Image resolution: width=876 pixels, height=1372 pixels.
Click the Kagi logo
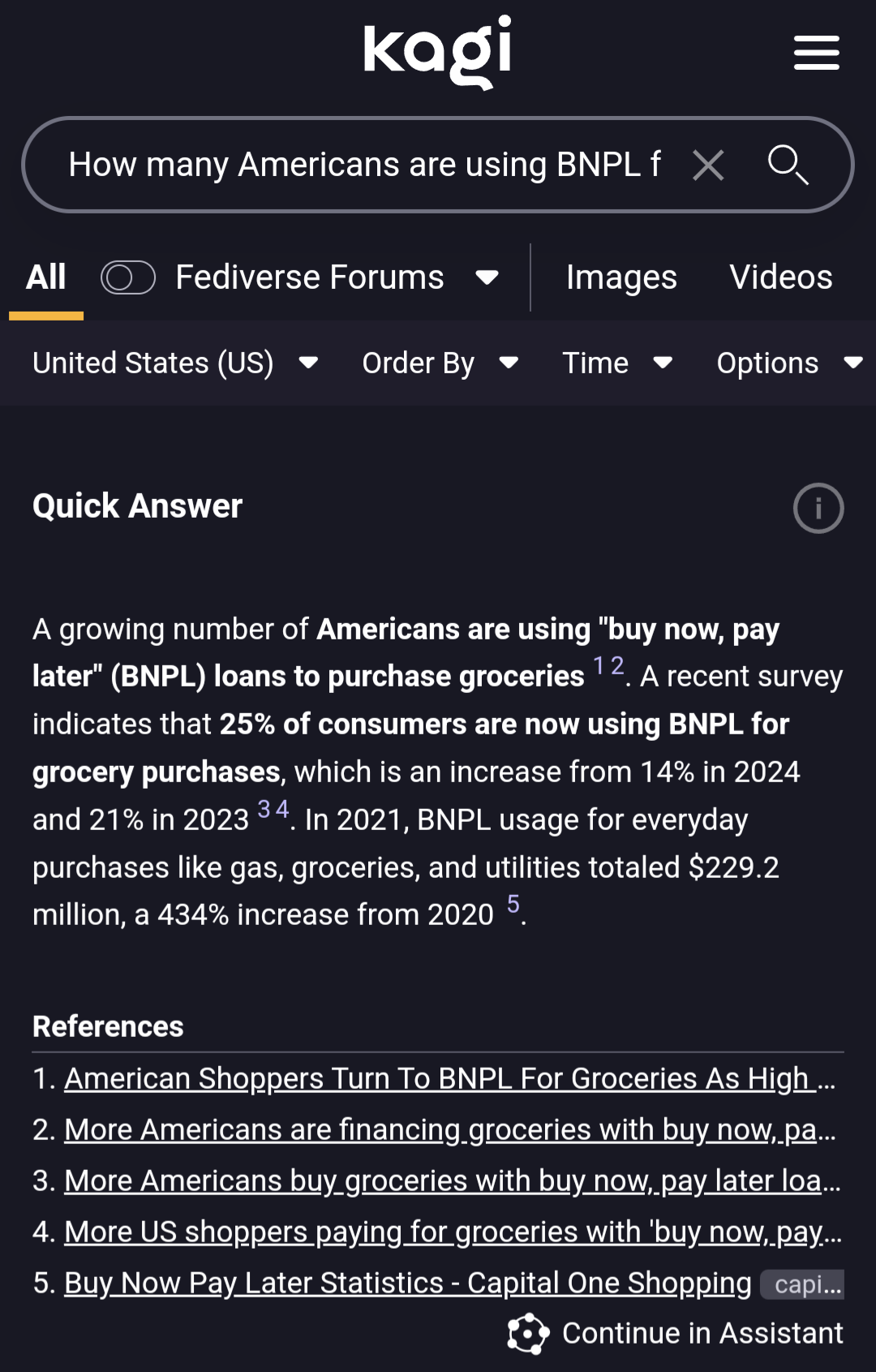437,52
